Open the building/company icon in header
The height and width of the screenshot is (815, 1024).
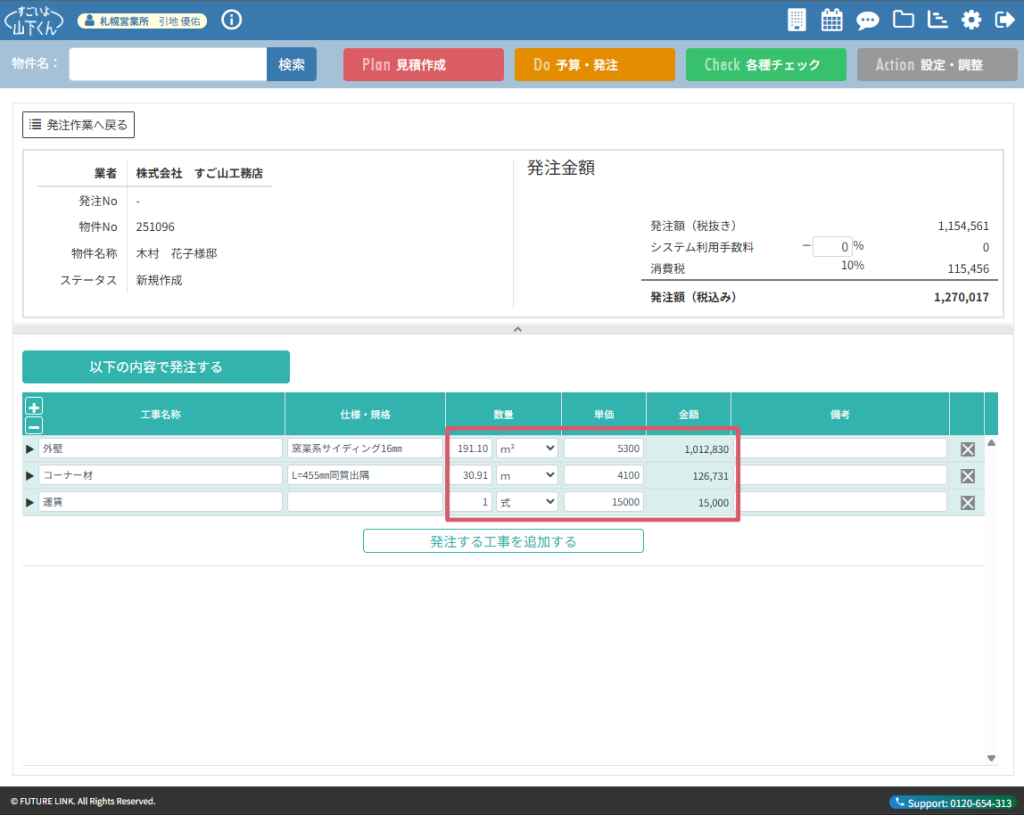pyautogui.click(x=797, y=20)
